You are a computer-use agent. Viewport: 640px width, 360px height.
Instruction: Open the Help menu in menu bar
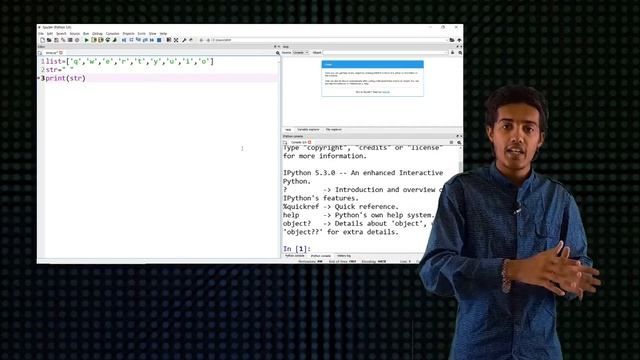(163, 33)
